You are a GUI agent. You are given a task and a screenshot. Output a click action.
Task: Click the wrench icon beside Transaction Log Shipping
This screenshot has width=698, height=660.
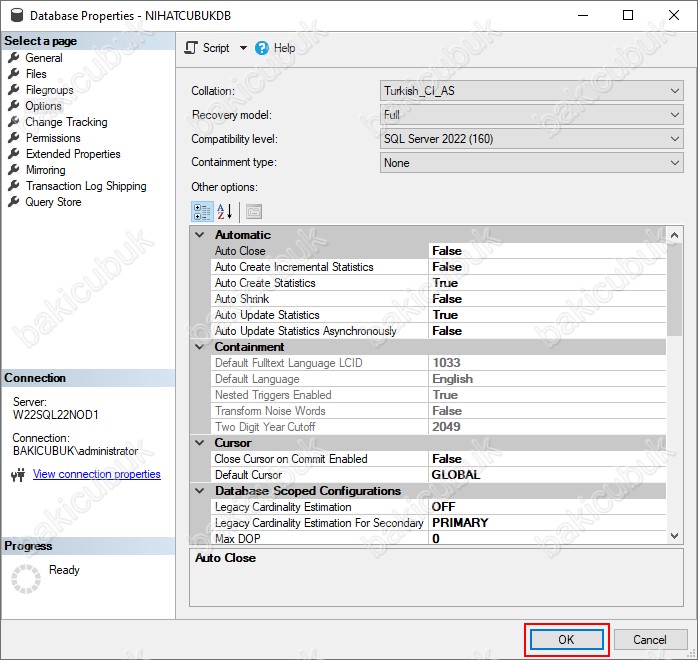click(x=14, y=186)
